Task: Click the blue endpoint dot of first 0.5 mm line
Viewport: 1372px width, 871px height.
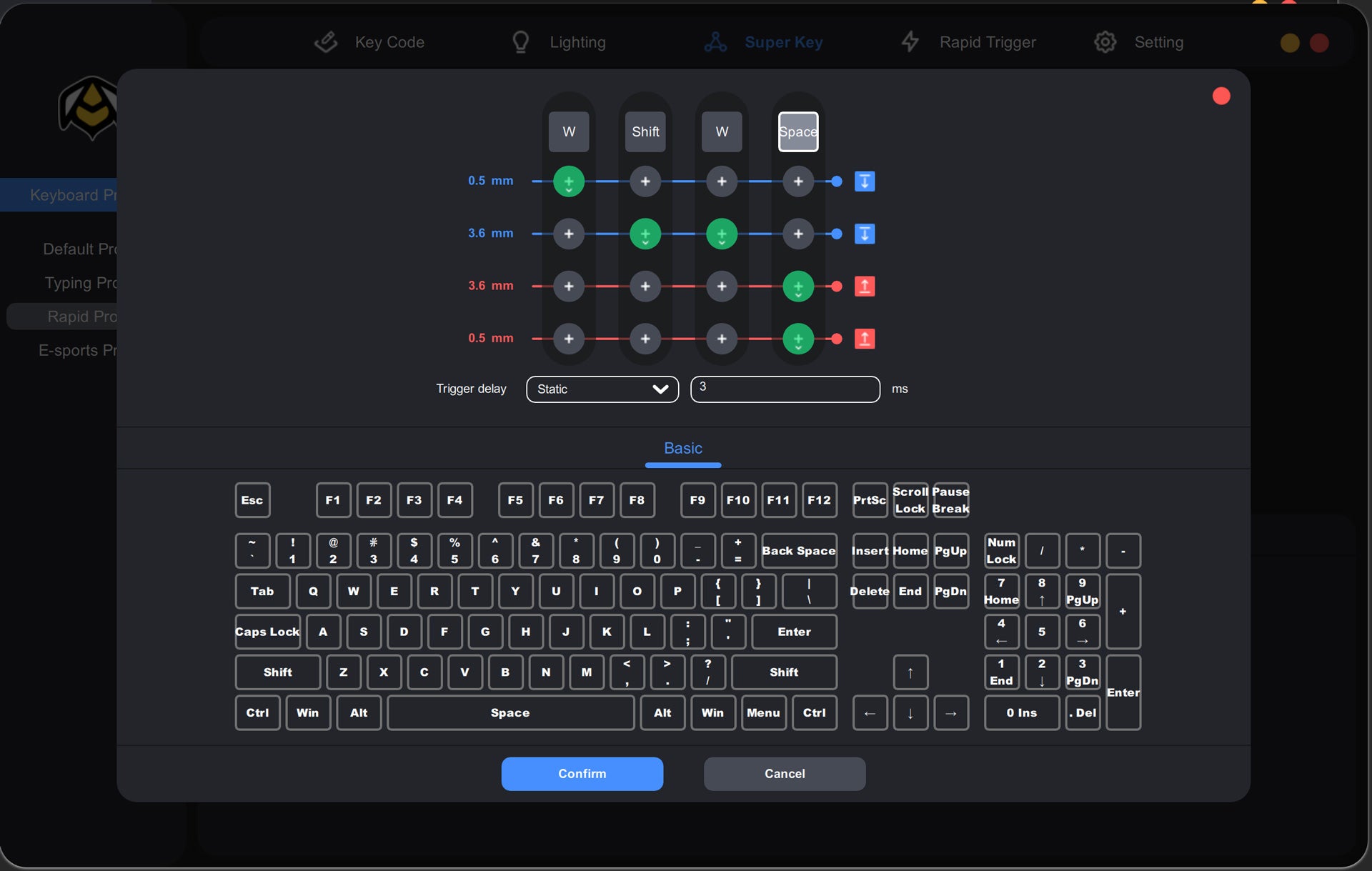Action: [837, 181]
